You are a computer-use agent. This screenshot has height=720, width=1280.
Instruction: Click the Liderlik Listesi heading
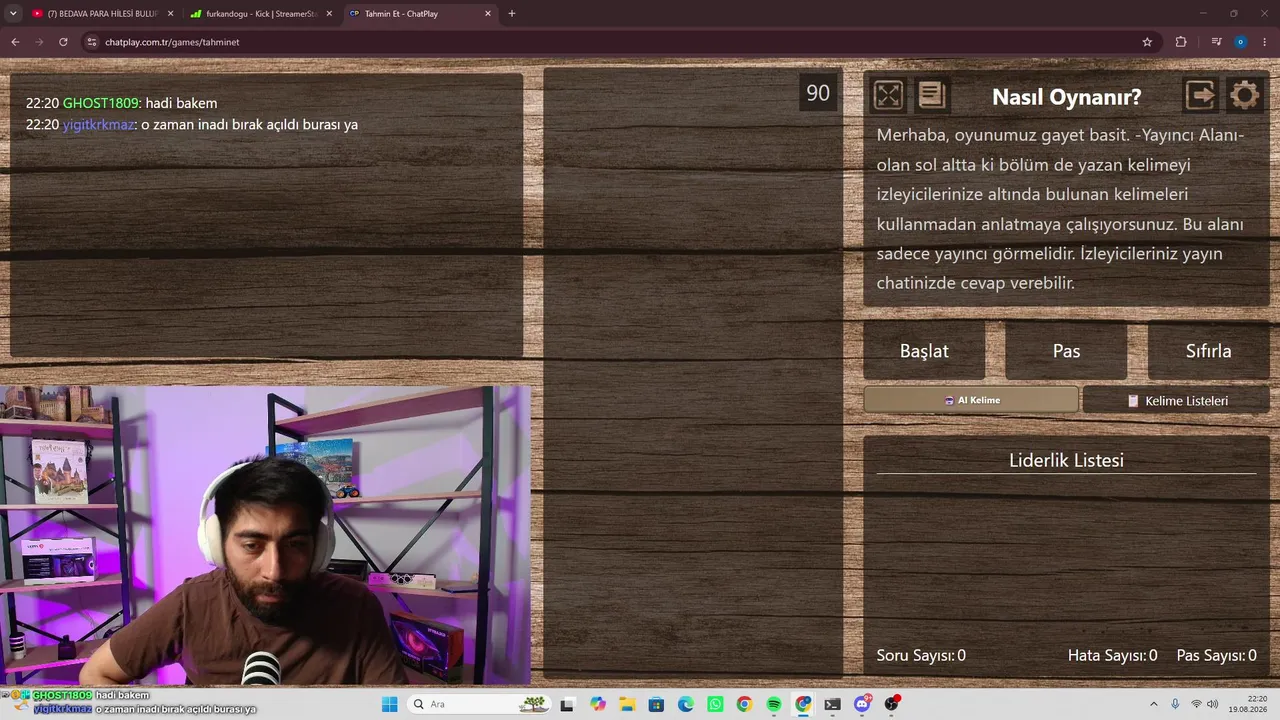pyautogui.click(x=1066, y=460)
